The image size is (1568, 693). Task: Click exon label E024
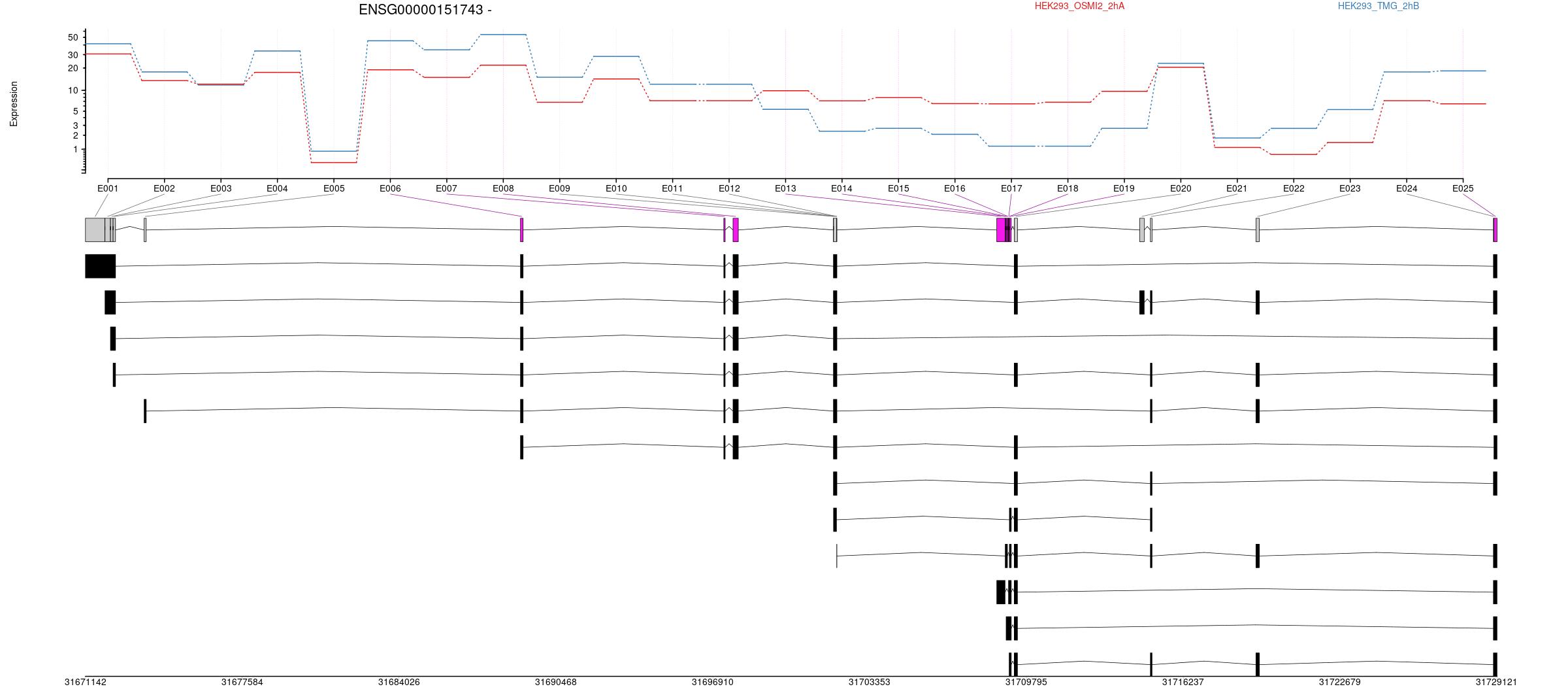1407,188
